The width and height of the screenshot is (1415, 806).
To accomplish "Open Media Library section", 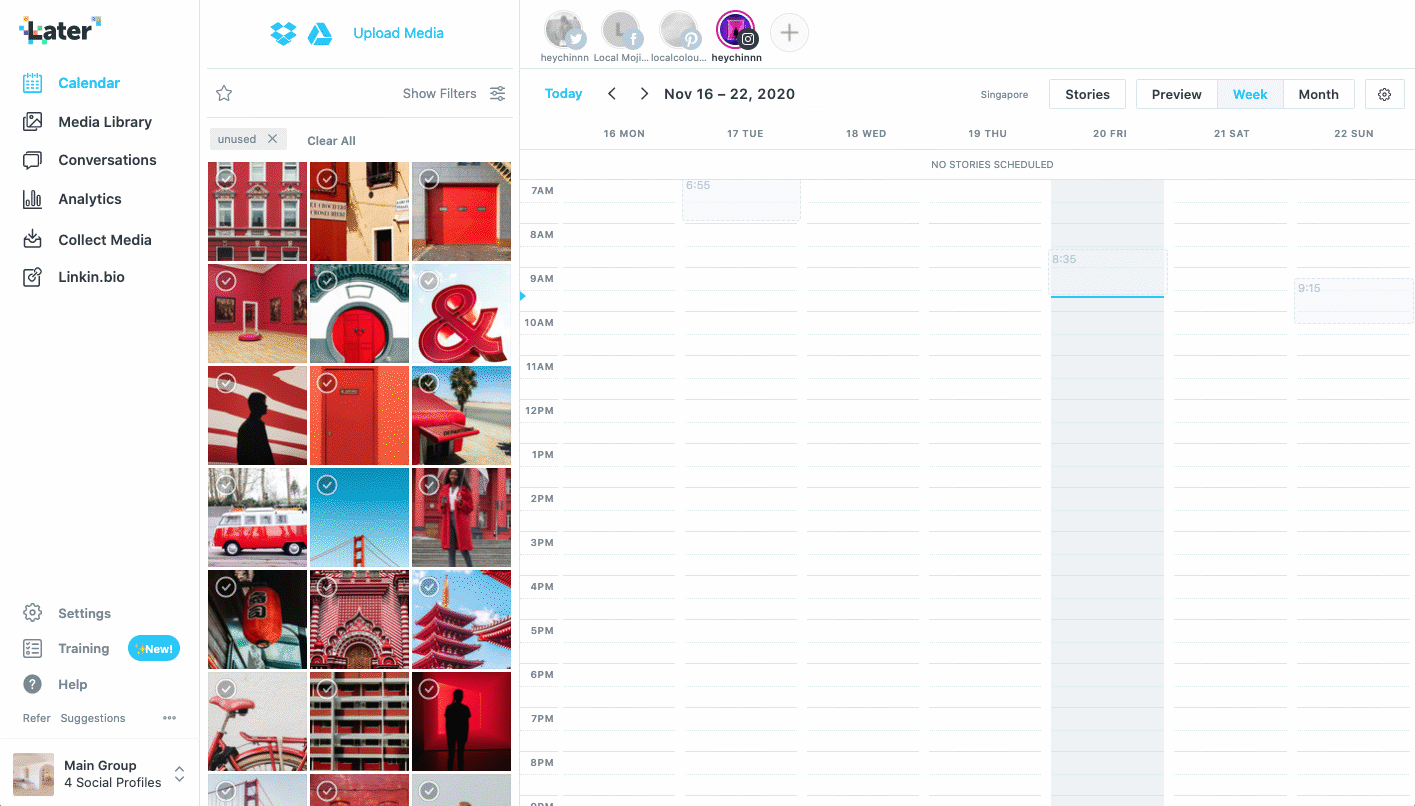I will coord(105,122).
